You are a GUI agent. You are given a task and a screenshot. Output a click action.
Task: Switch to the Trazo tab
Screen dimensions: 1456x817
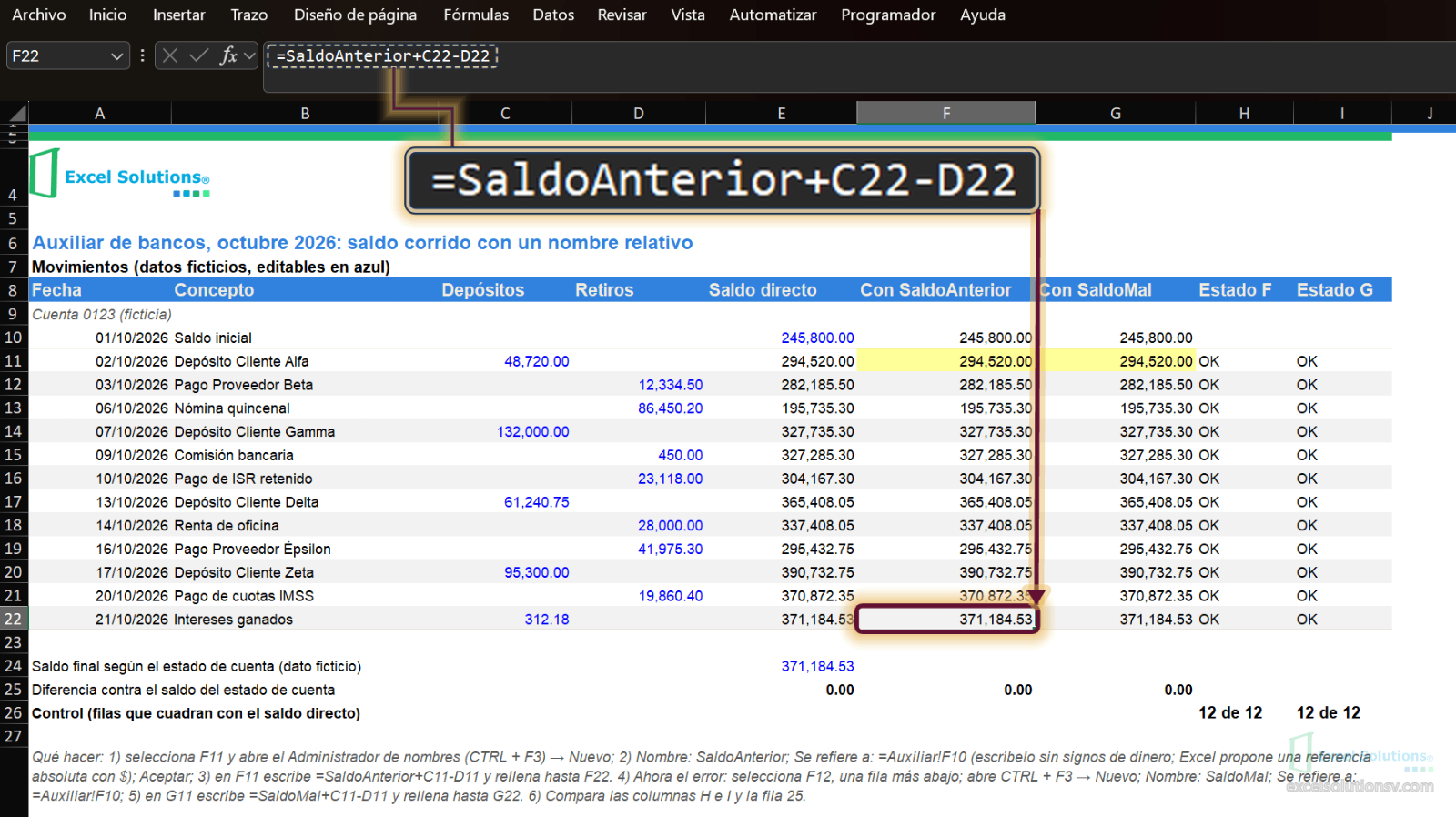tap(248, 15)
